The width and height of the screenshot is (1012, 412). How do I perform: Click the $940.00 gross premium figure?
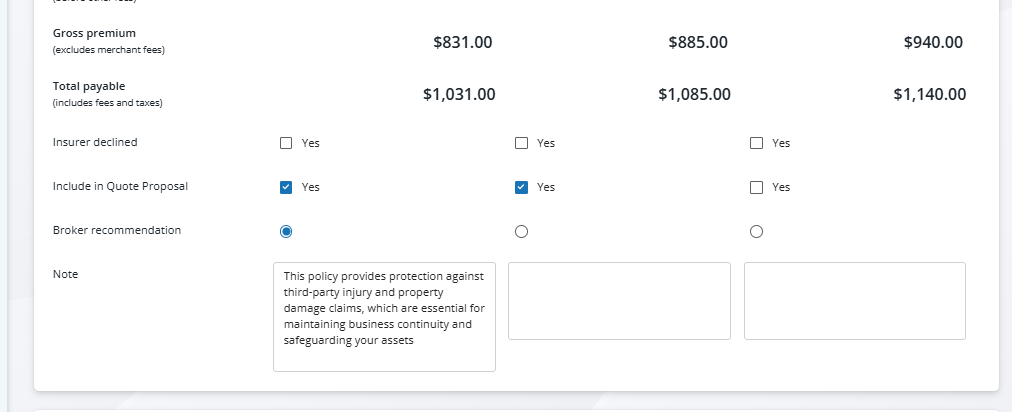click(x=932, y=42)
